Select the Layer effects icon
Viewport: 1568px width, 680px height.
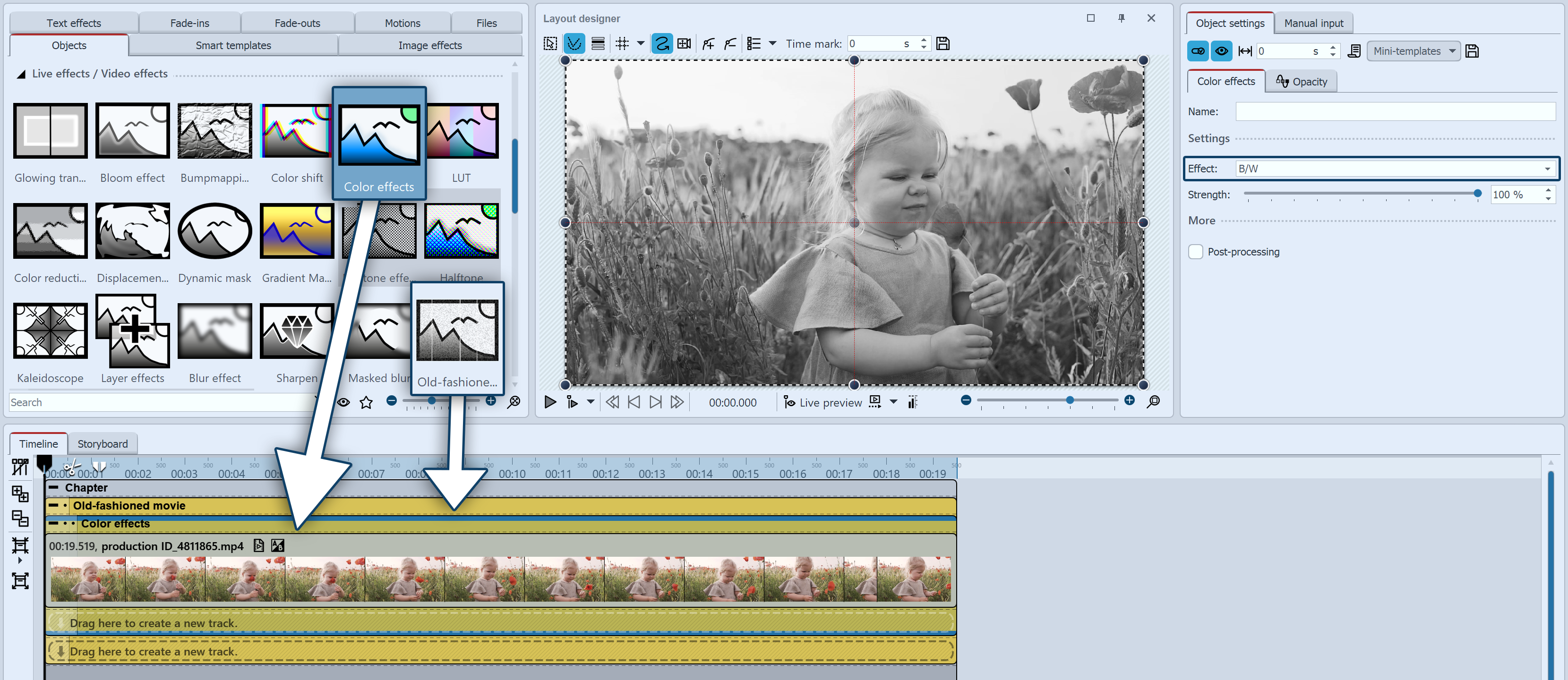[x=132, y=331]
